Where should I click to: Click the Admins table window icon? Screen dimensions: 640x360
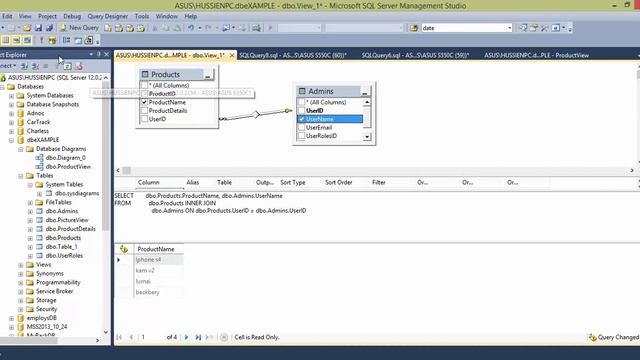point(302,91)
